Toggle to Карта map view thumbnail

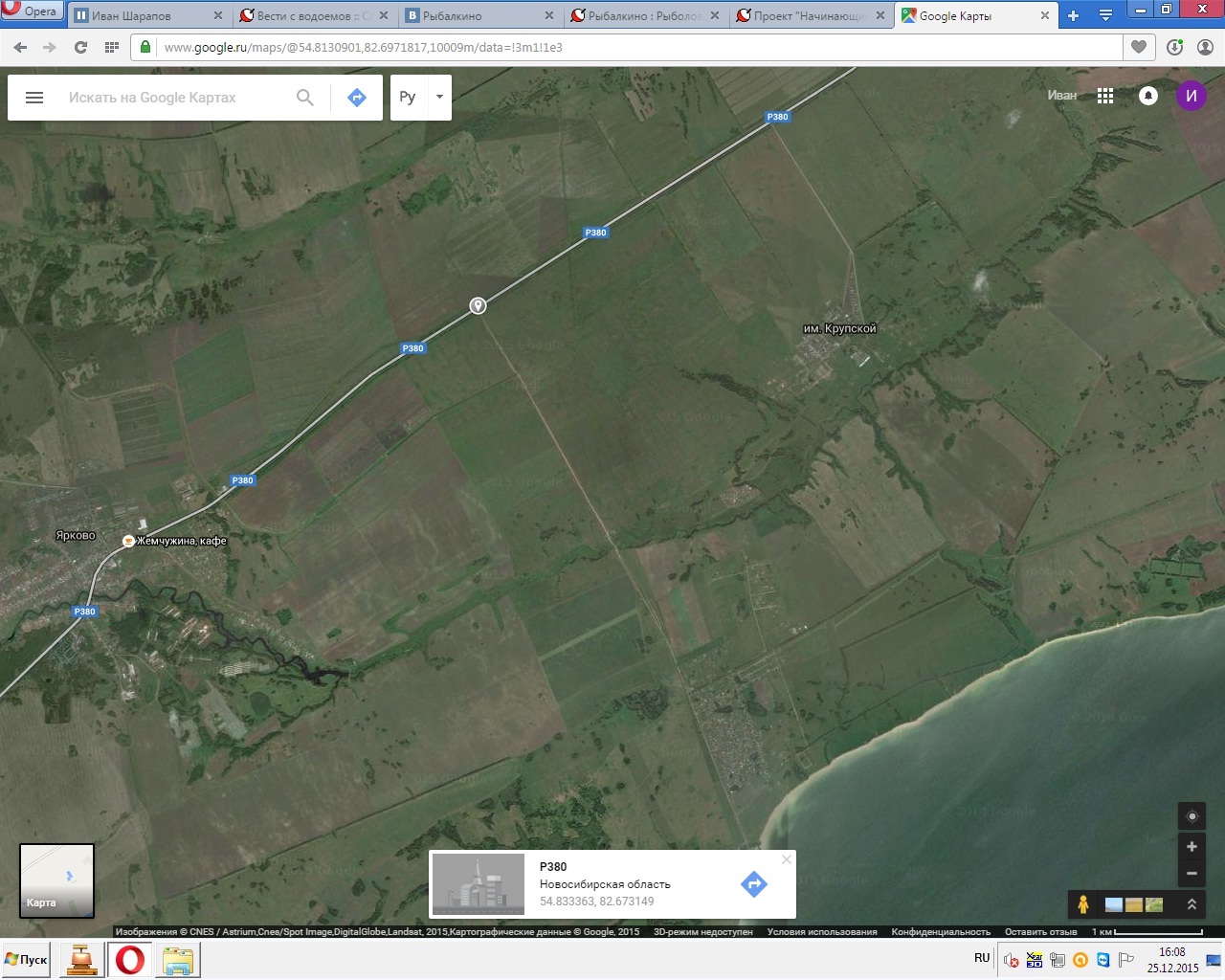click(57, 880)
